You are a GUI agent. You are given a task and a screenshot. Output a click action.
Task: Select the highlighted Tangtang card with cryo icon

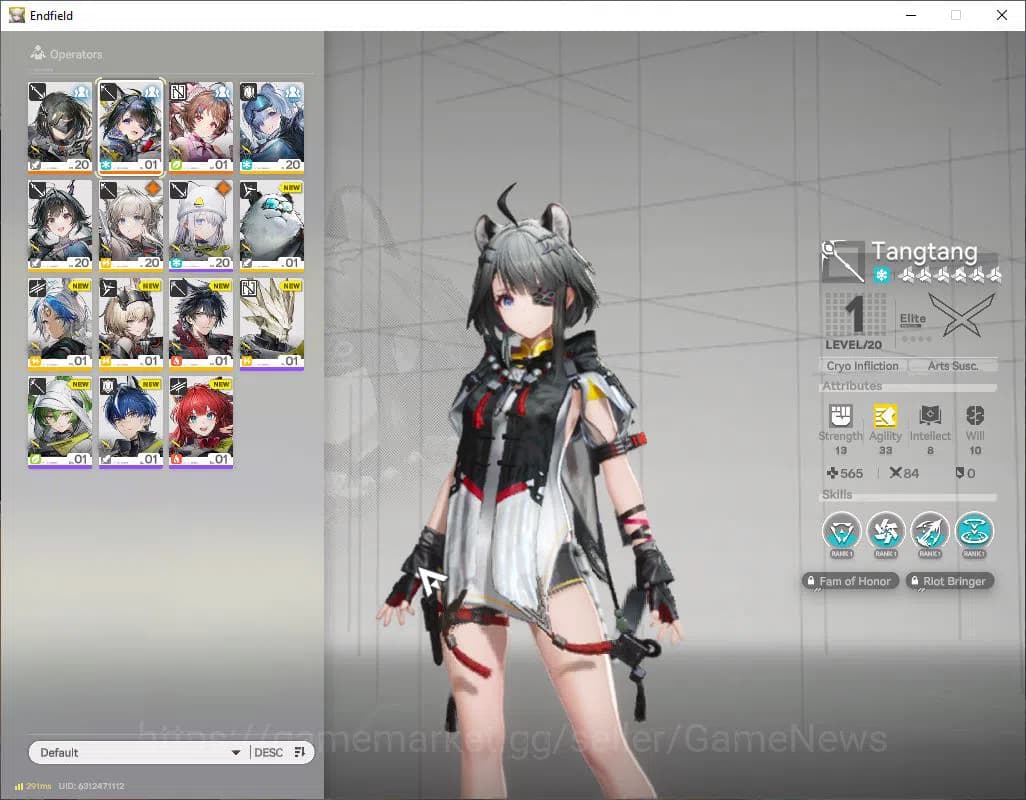130,128
